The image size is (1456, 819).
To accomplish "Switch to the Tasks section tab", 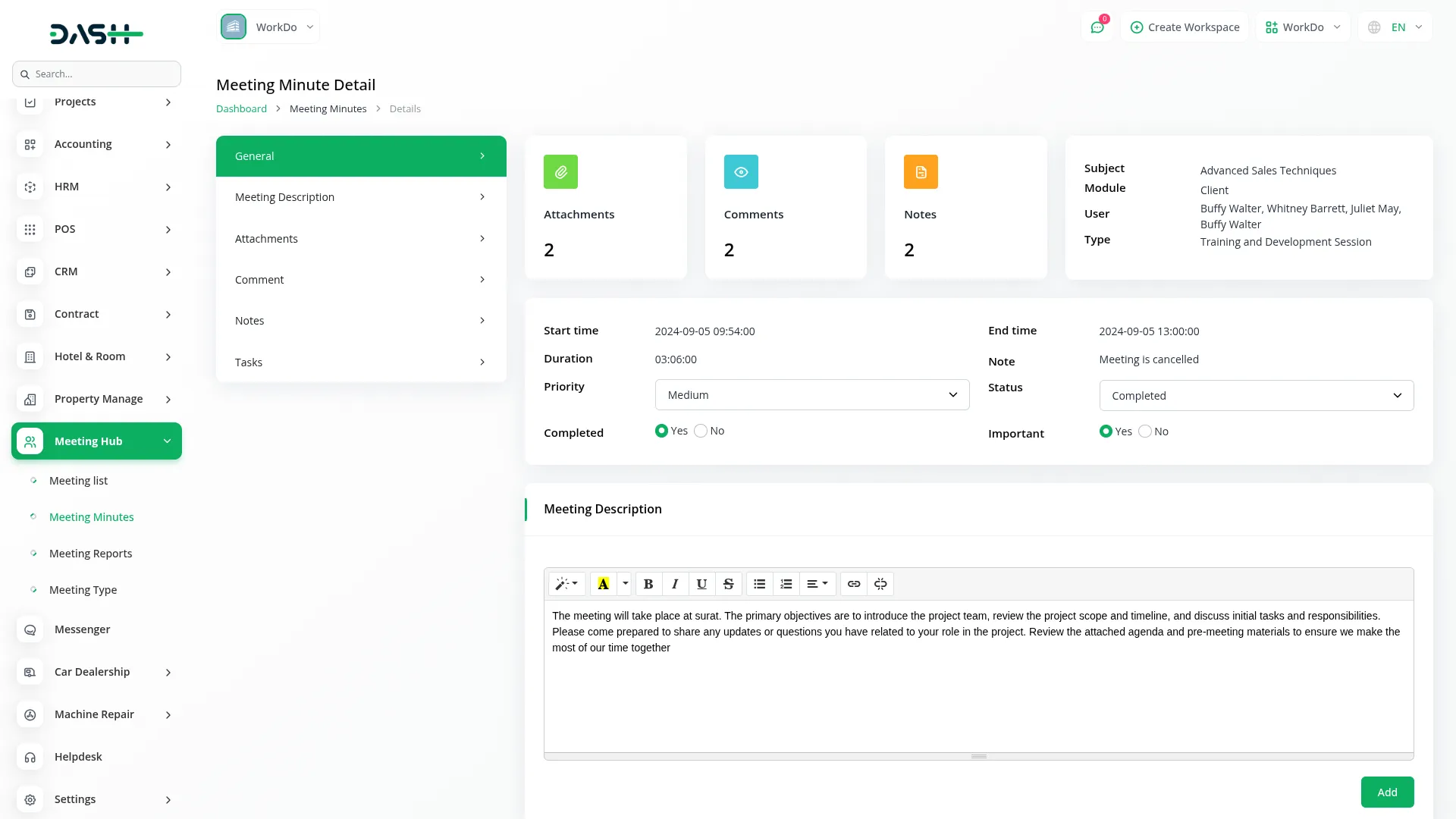I will point(361,362).
